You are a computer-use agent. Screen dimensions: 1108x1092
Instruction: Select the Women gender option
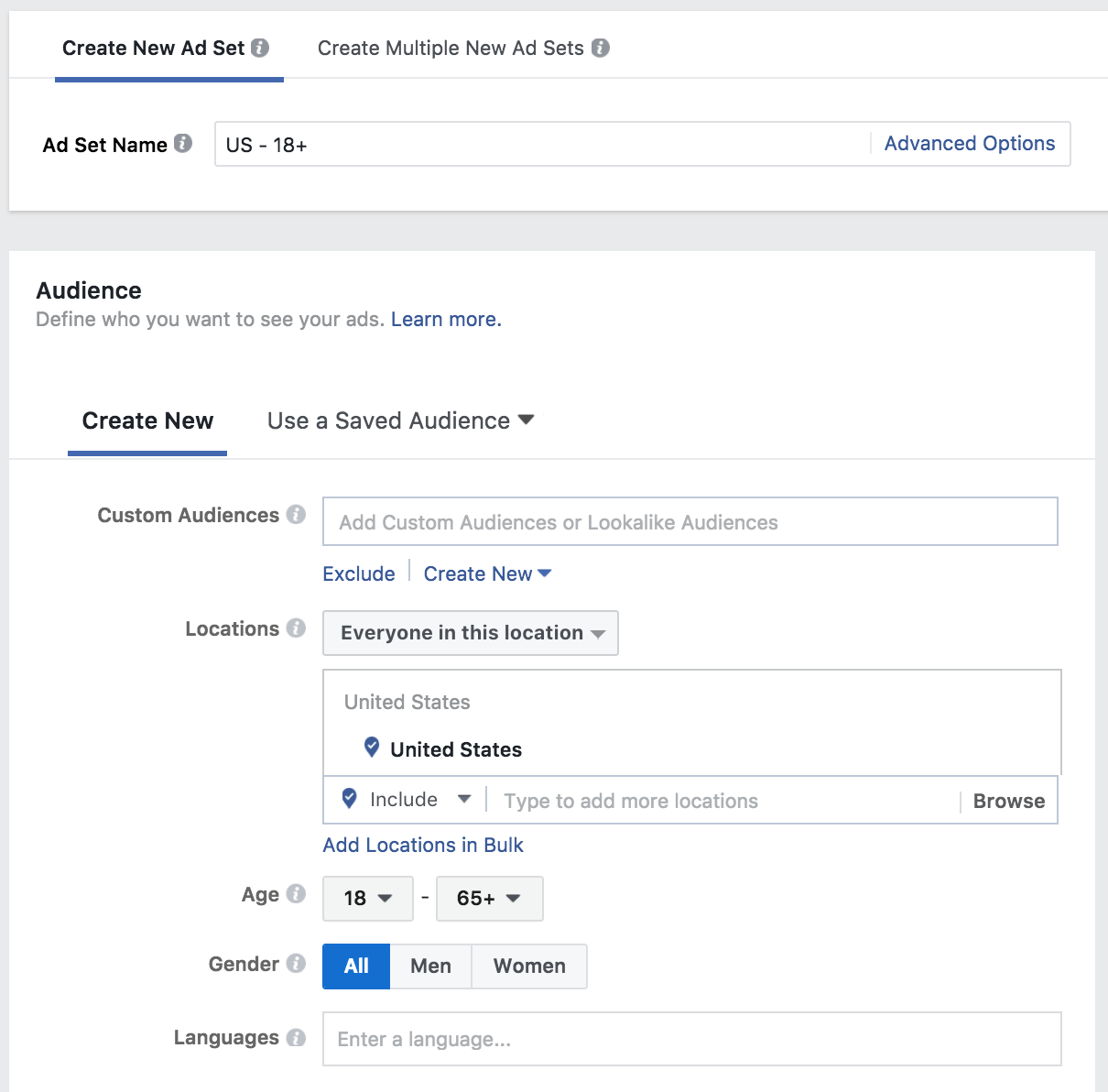coord(529,966)
